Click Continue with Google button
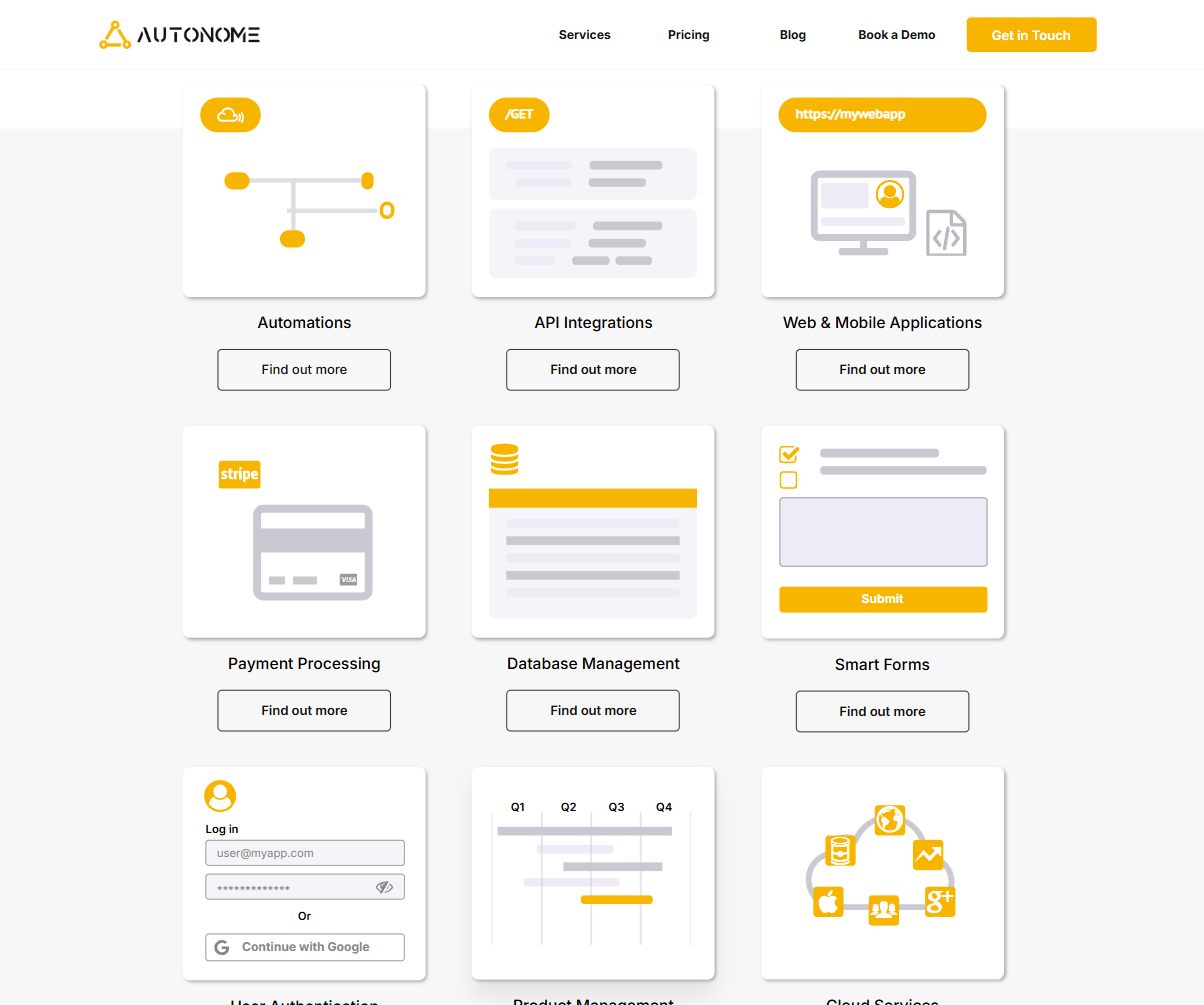 click(x=305, y=947)
